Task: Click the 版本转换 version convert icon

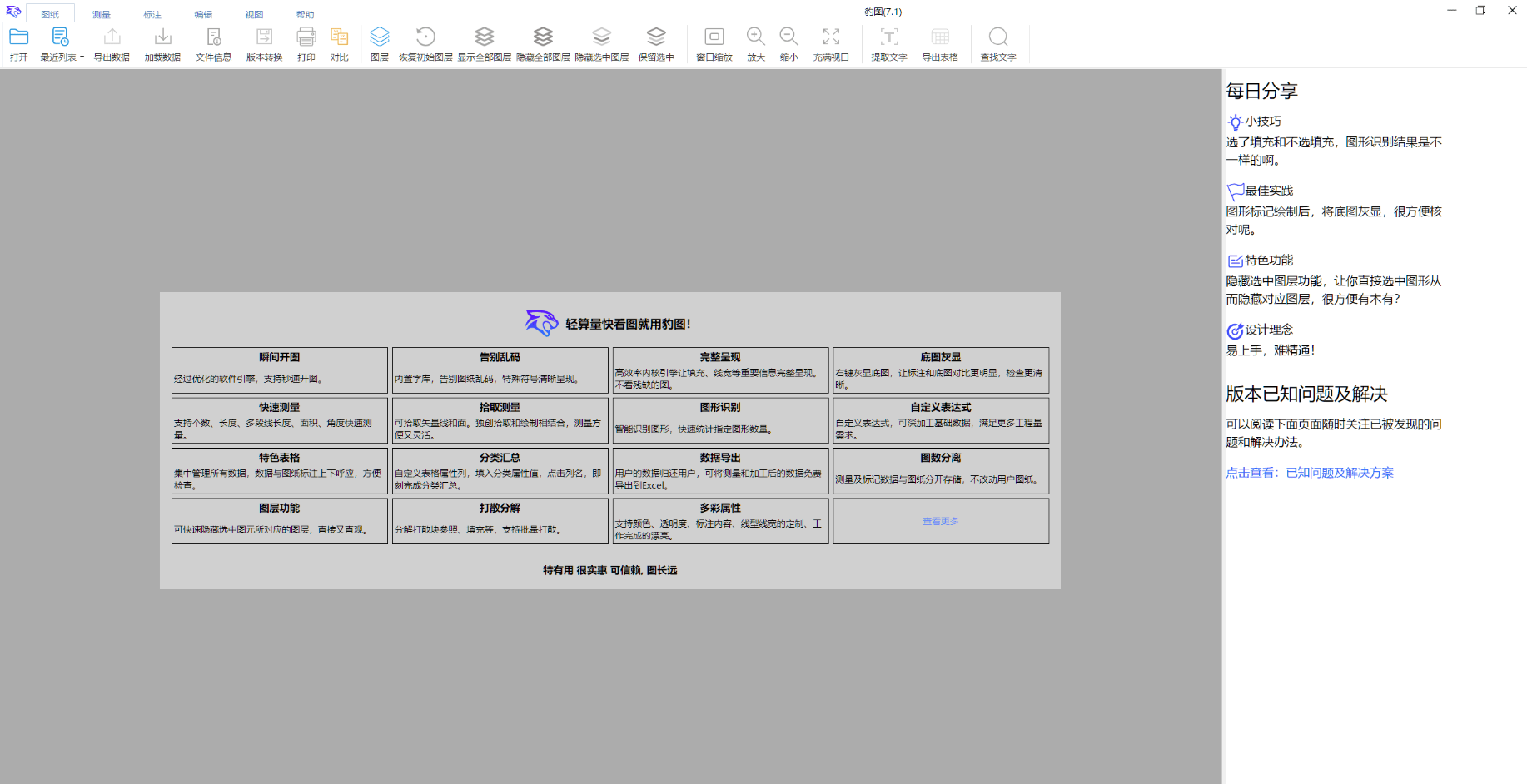Action: click(264, 37)
